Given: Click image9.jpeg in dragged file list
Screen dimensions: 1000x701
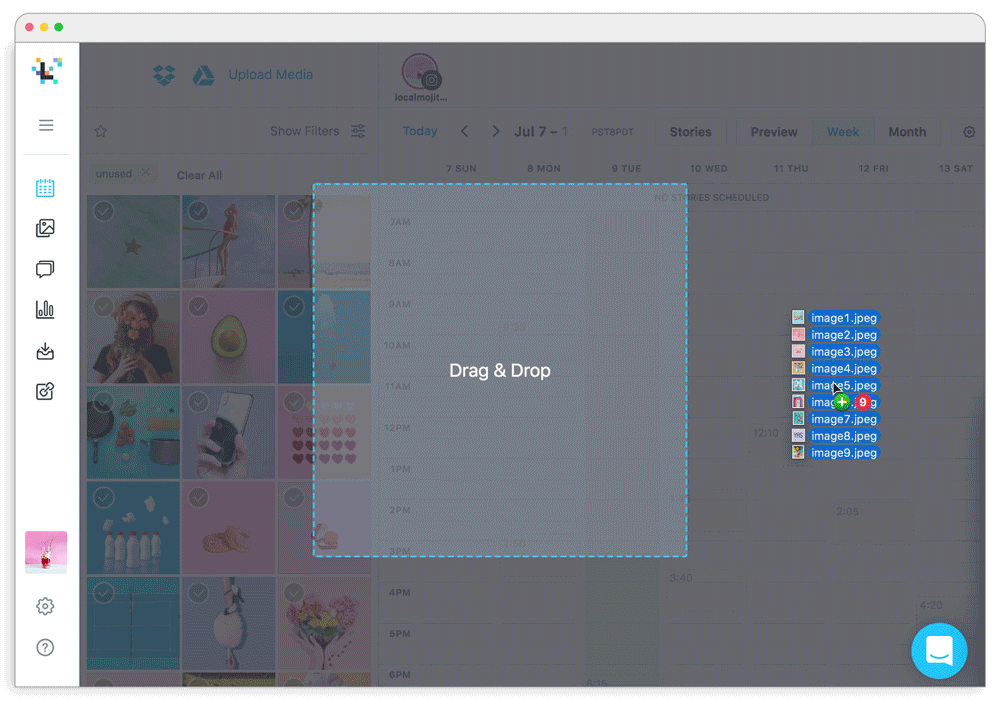Looking at the screenshot, I should click(x=843, y=453).
